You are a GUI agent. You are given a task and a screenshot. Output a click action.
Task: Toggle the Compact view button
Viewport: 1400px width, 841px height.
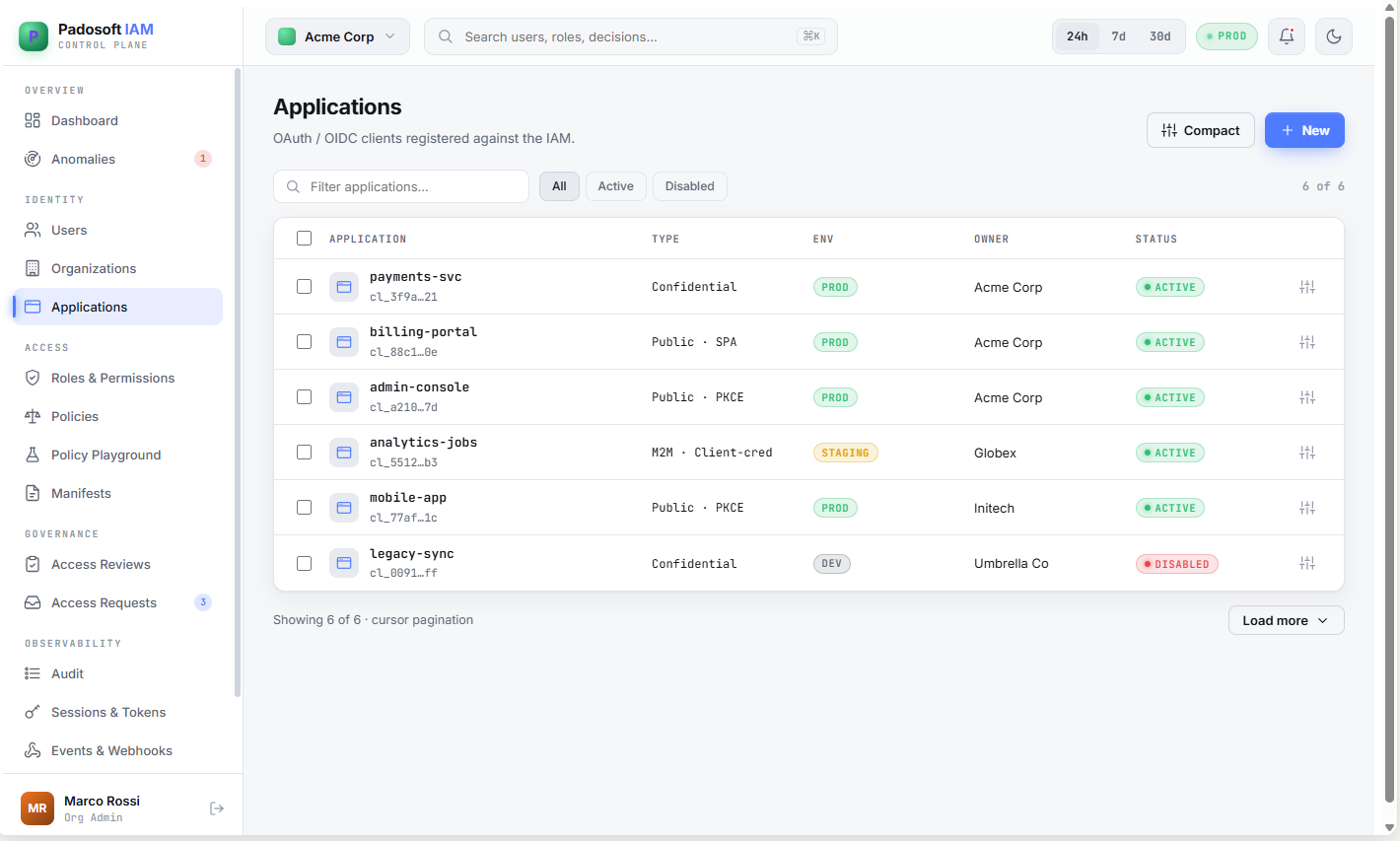click(x=1201, y=130)
